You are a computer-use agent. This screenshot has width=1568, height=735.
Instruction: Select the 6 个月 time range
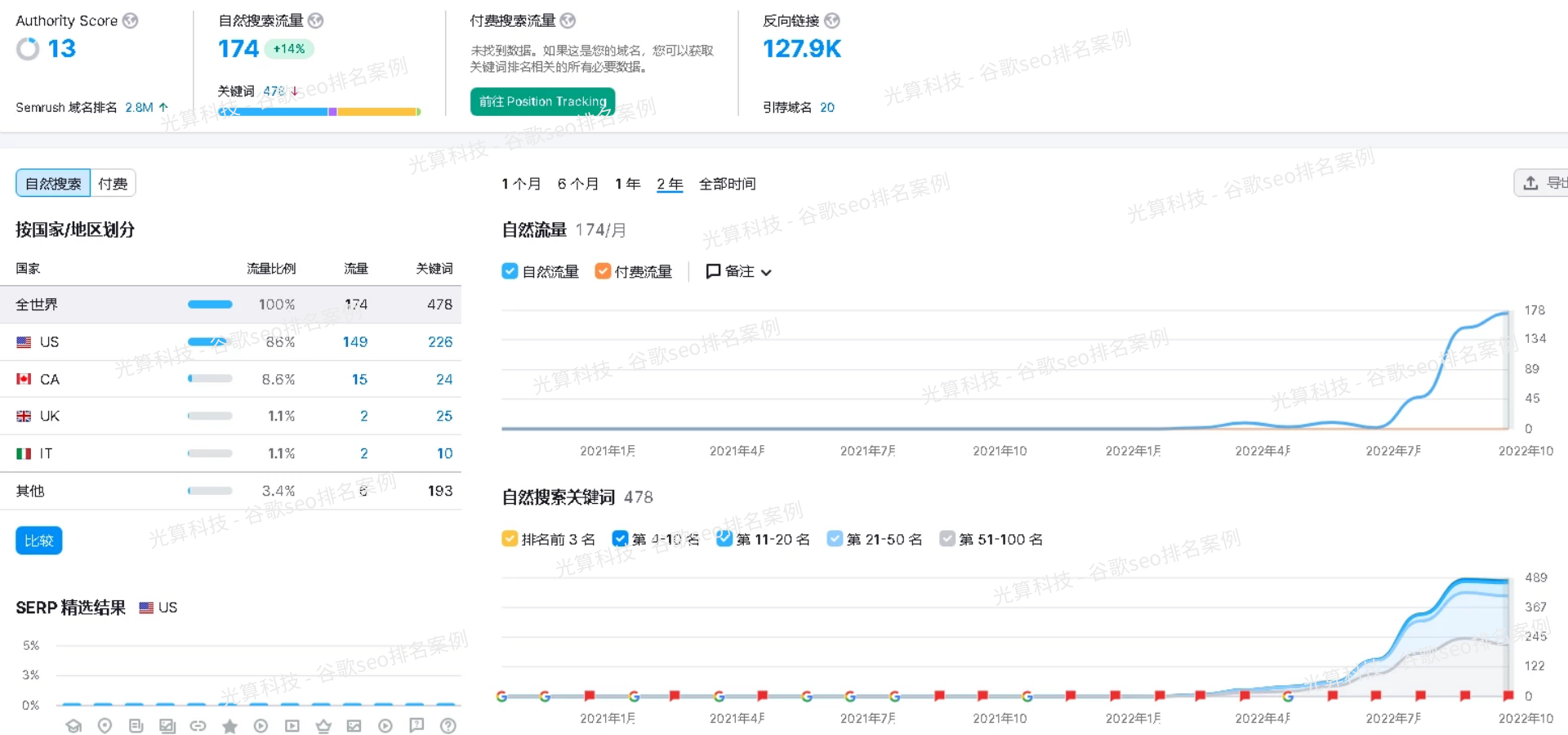(x=577, y=184)
